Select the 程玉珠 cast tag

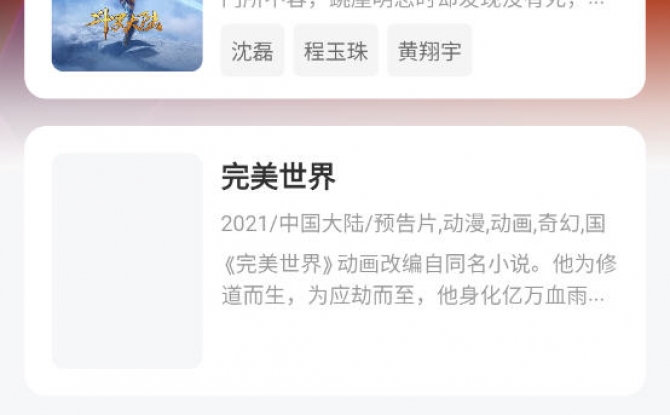(336, 51)
